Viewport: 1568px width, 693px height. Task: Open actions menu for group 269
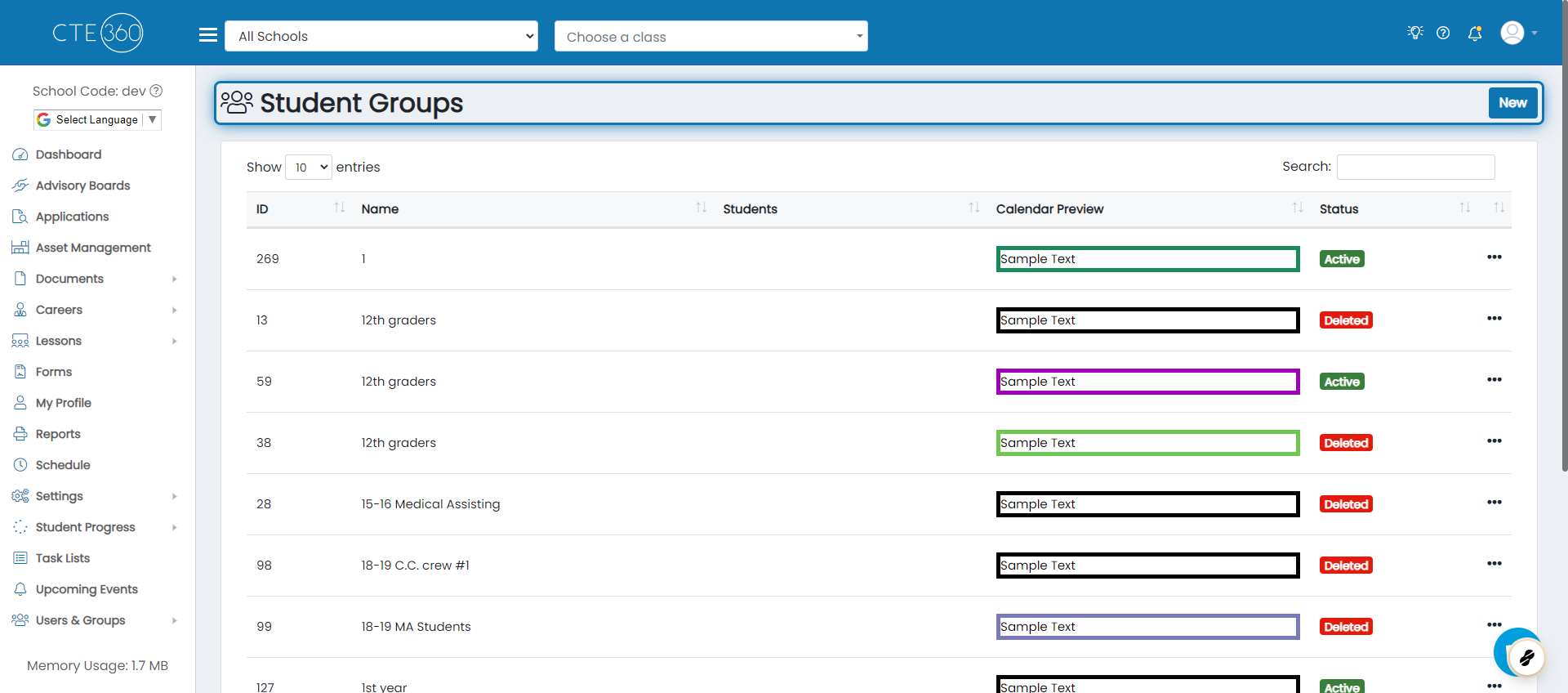tap(1494, 257)
